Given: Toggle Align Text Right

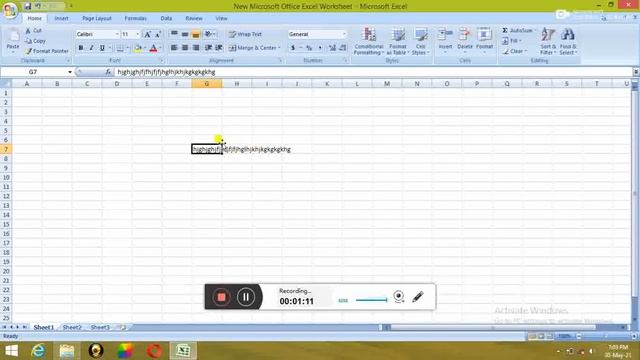Looking at the screenshot, I should tap(196, 48).
